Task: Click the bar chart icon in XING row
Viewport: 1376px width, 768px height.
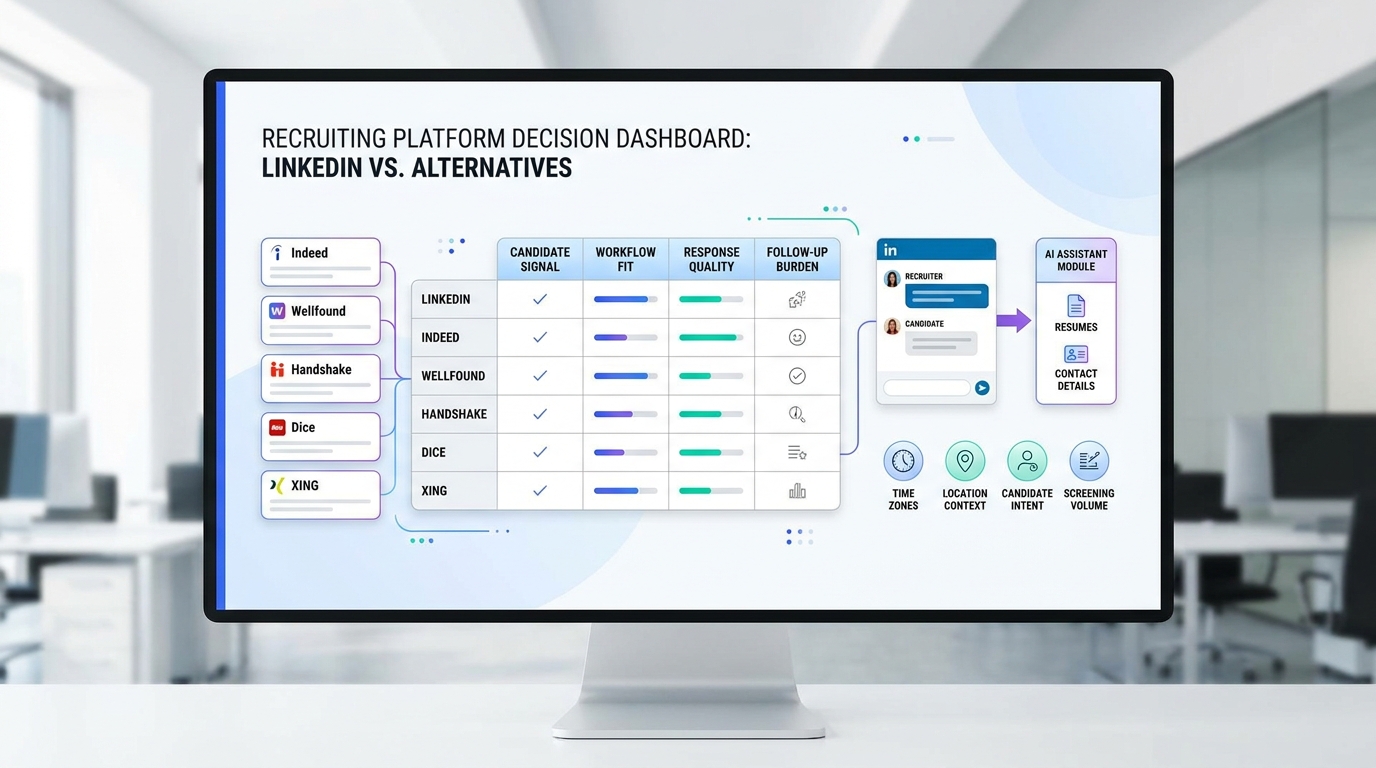Action: tap(797, 491)
